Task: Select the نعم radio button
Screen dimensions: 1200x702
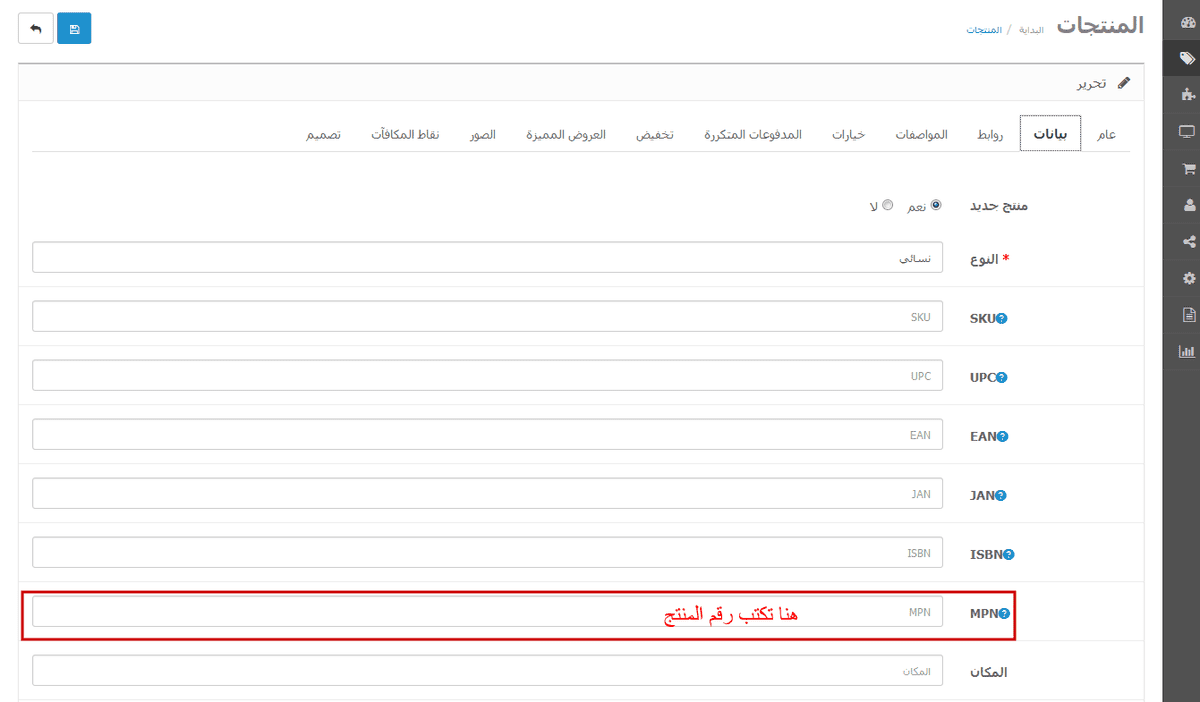Action: (x=936, y=205)
